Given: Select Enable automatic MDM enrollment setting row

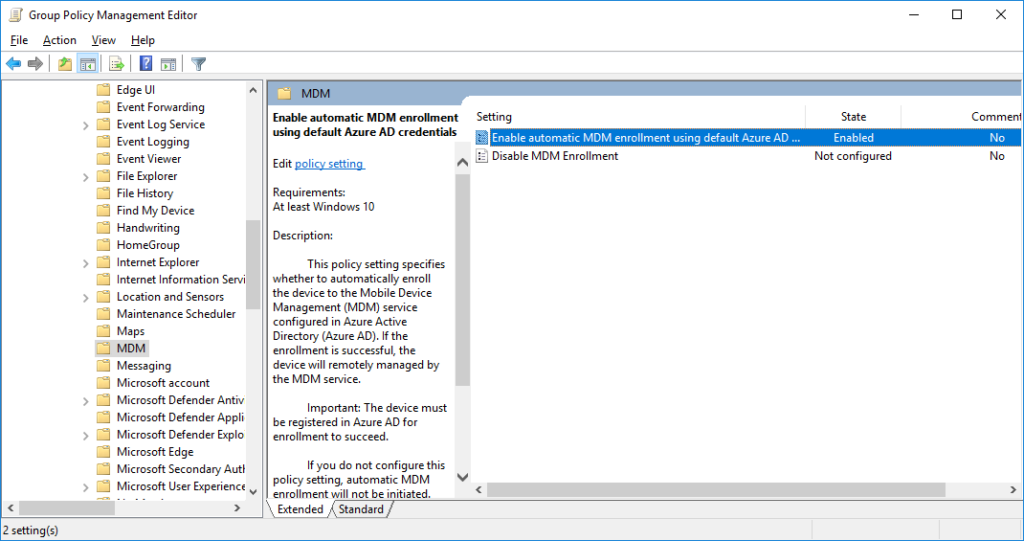Looking at the screenshot, I should [746, 137].
